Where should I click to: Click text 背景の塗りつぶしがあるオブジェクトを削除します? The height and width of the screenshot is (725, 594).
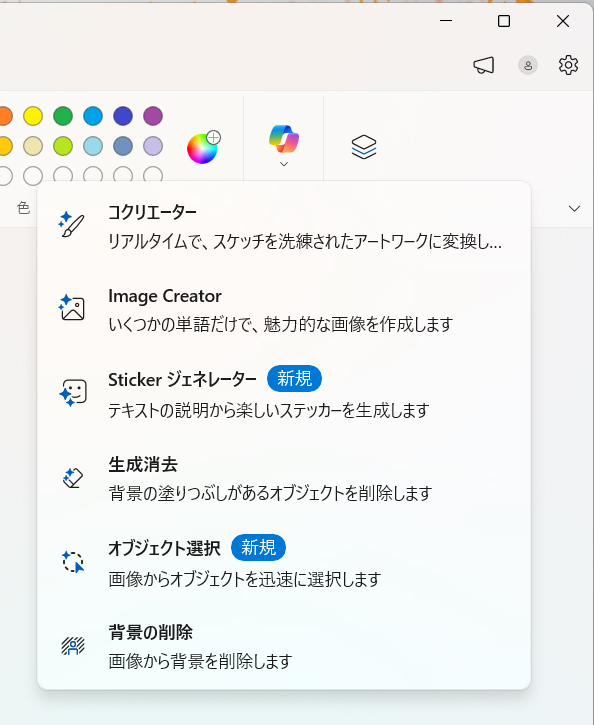click(270, 493)
